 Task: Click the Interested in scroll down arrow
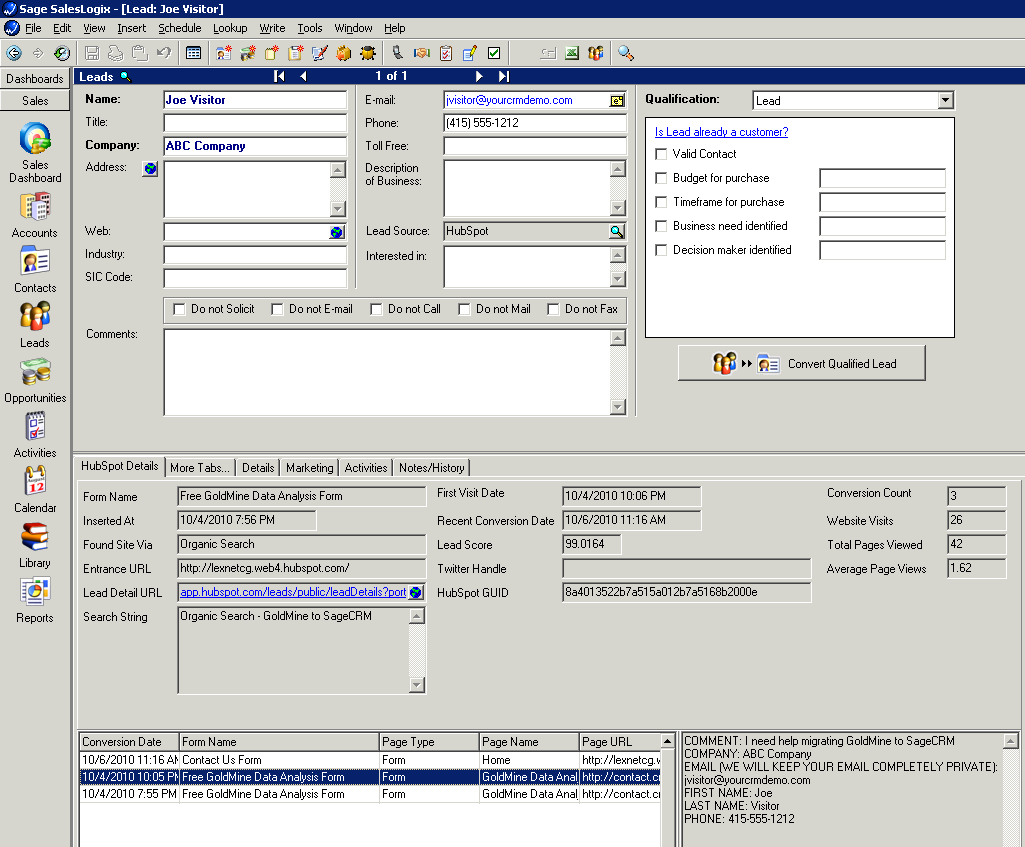pyautogui.click(x=618, y=279)
